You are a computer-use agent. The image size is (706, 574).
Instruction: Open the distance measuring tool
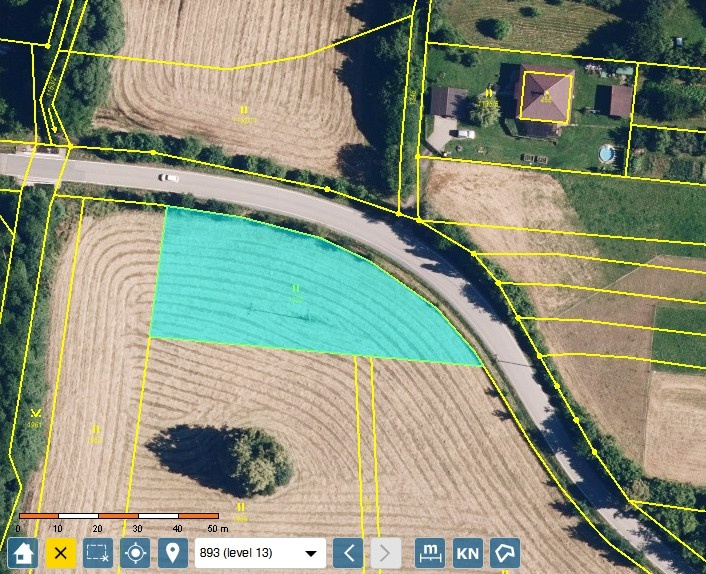tap(430, 552)
